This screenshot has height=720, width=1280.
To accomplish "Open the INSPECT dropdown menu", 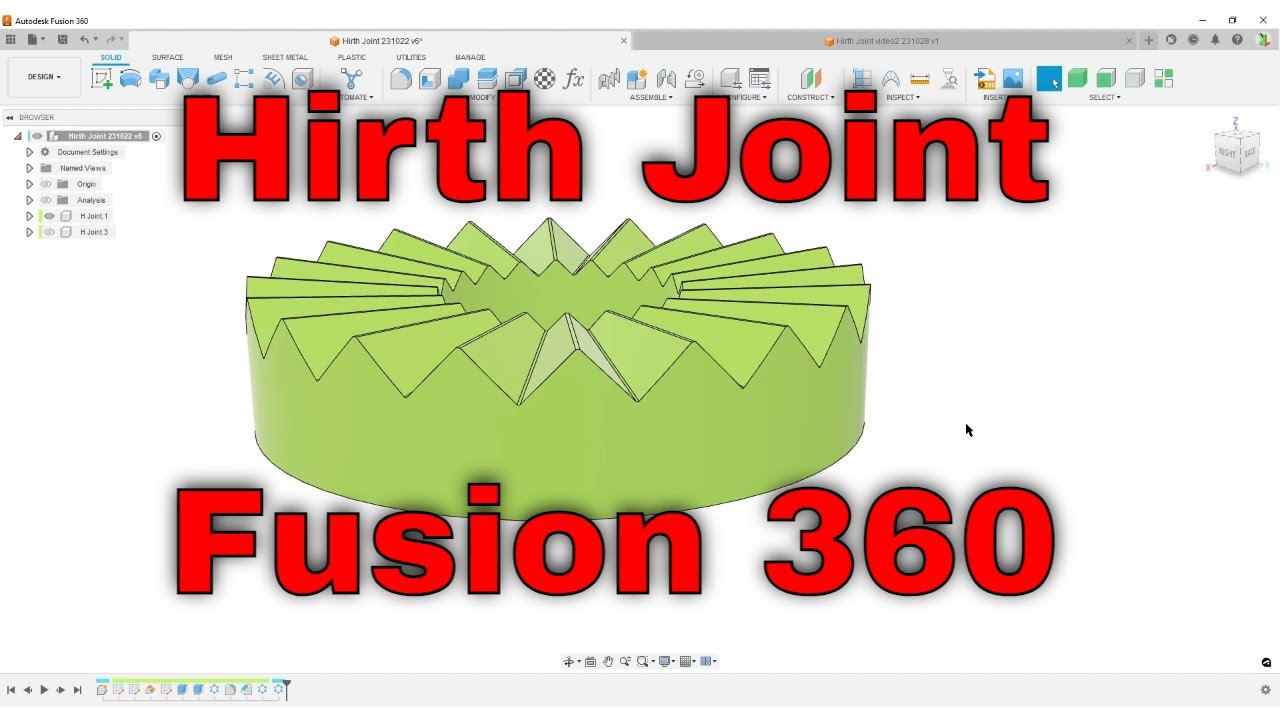I will coord(903,97).
